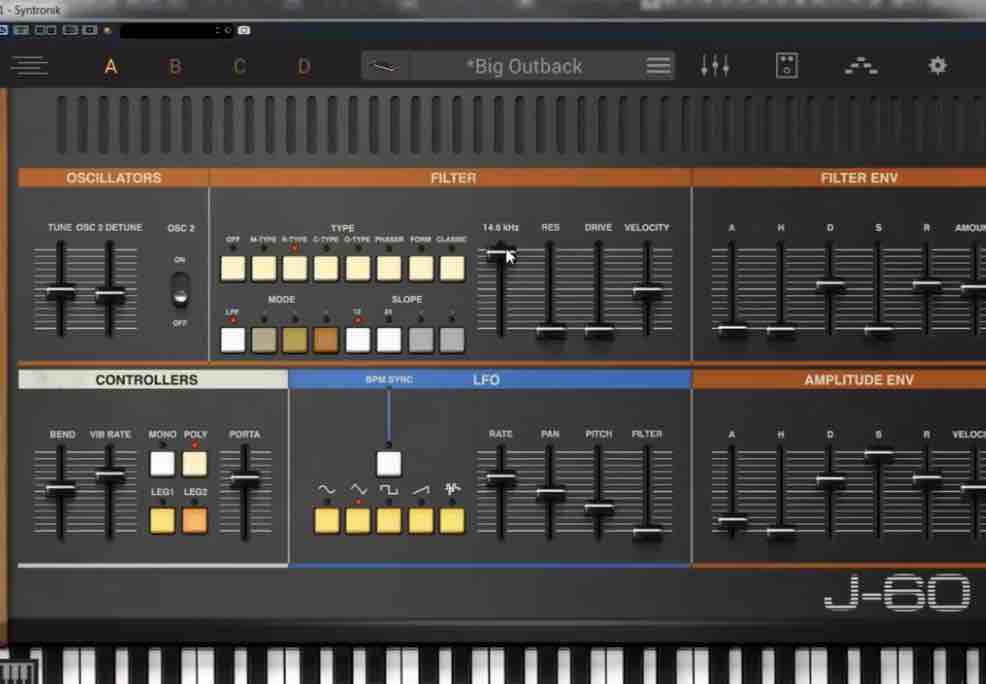Click the filter VELOCITY slider handle

pos(647,291)
